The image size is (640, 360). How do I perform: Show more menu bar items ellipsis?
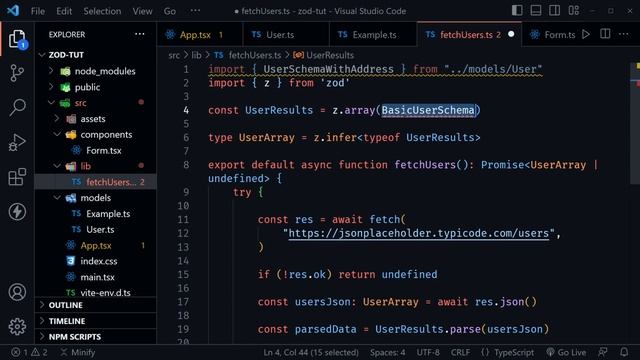click(196, 11)
